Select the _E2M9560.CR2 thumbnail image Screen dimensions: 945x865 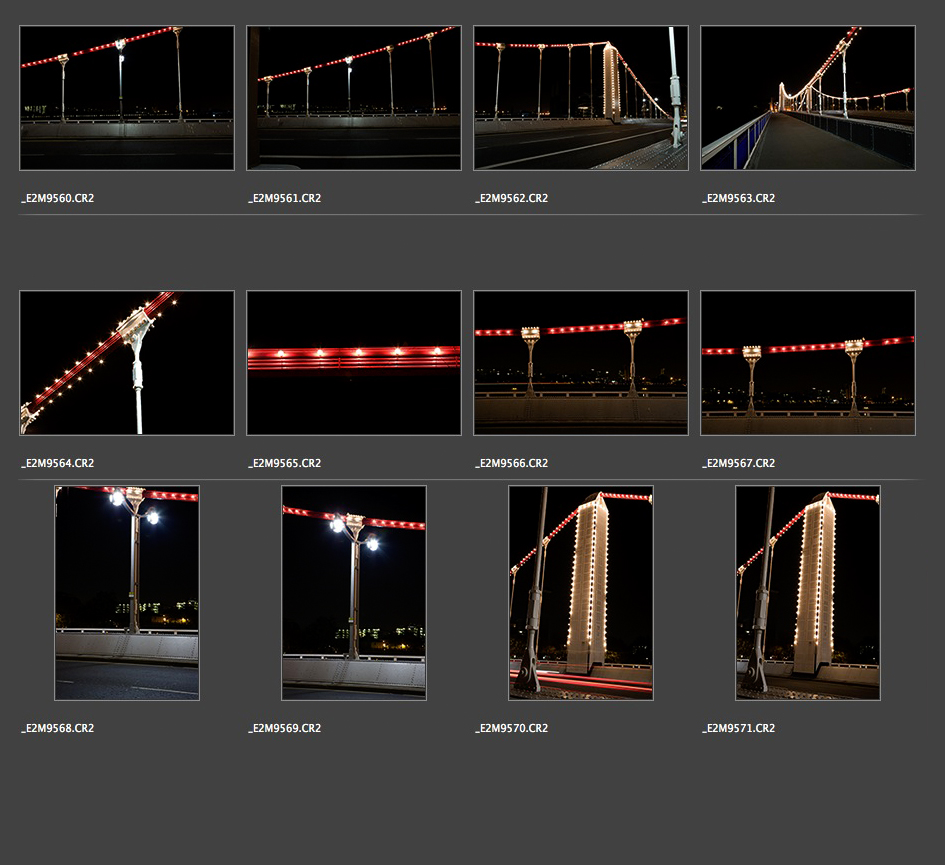pos(127,98)
